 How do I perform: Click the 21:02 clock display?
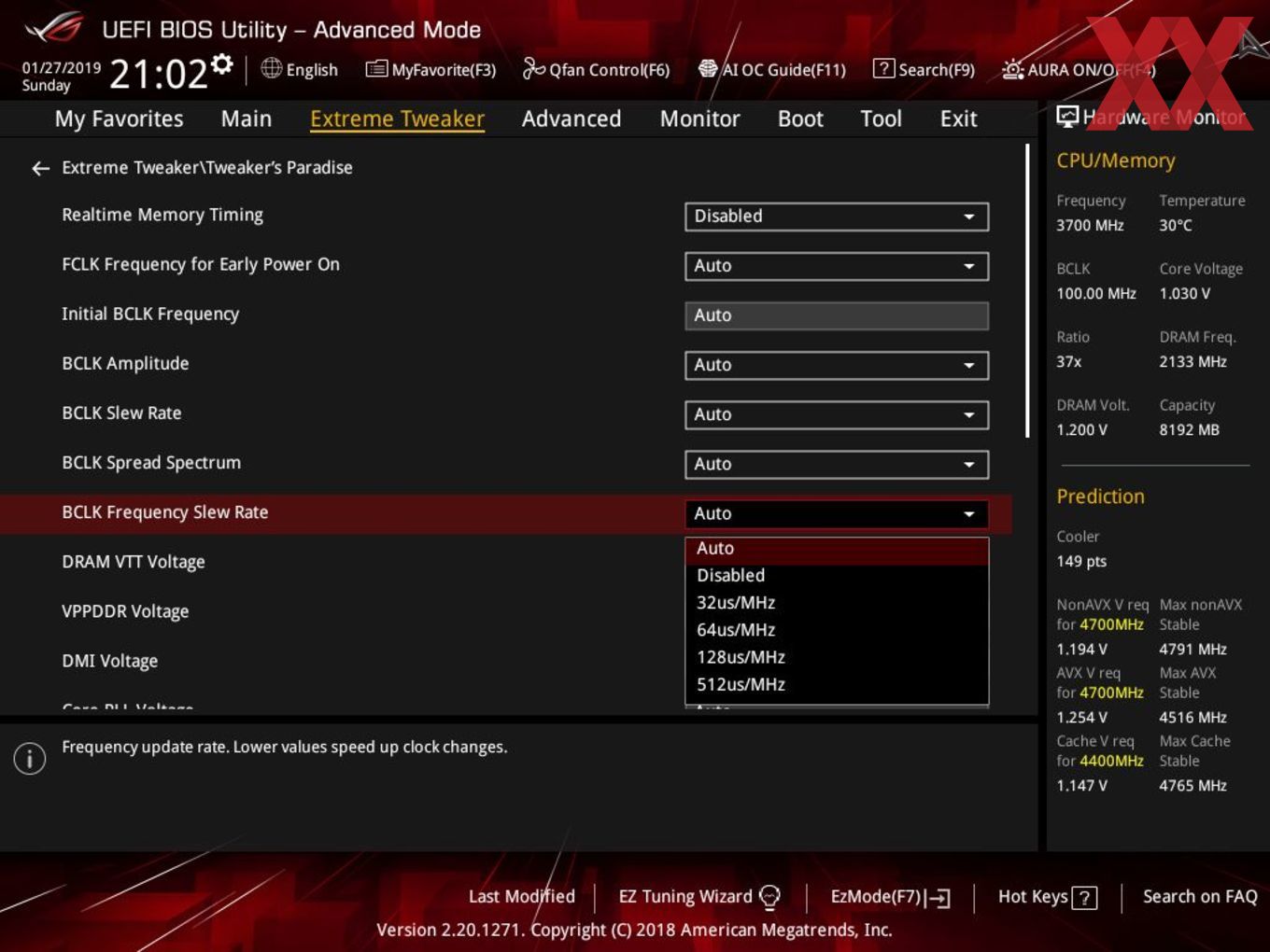[158, 74]
